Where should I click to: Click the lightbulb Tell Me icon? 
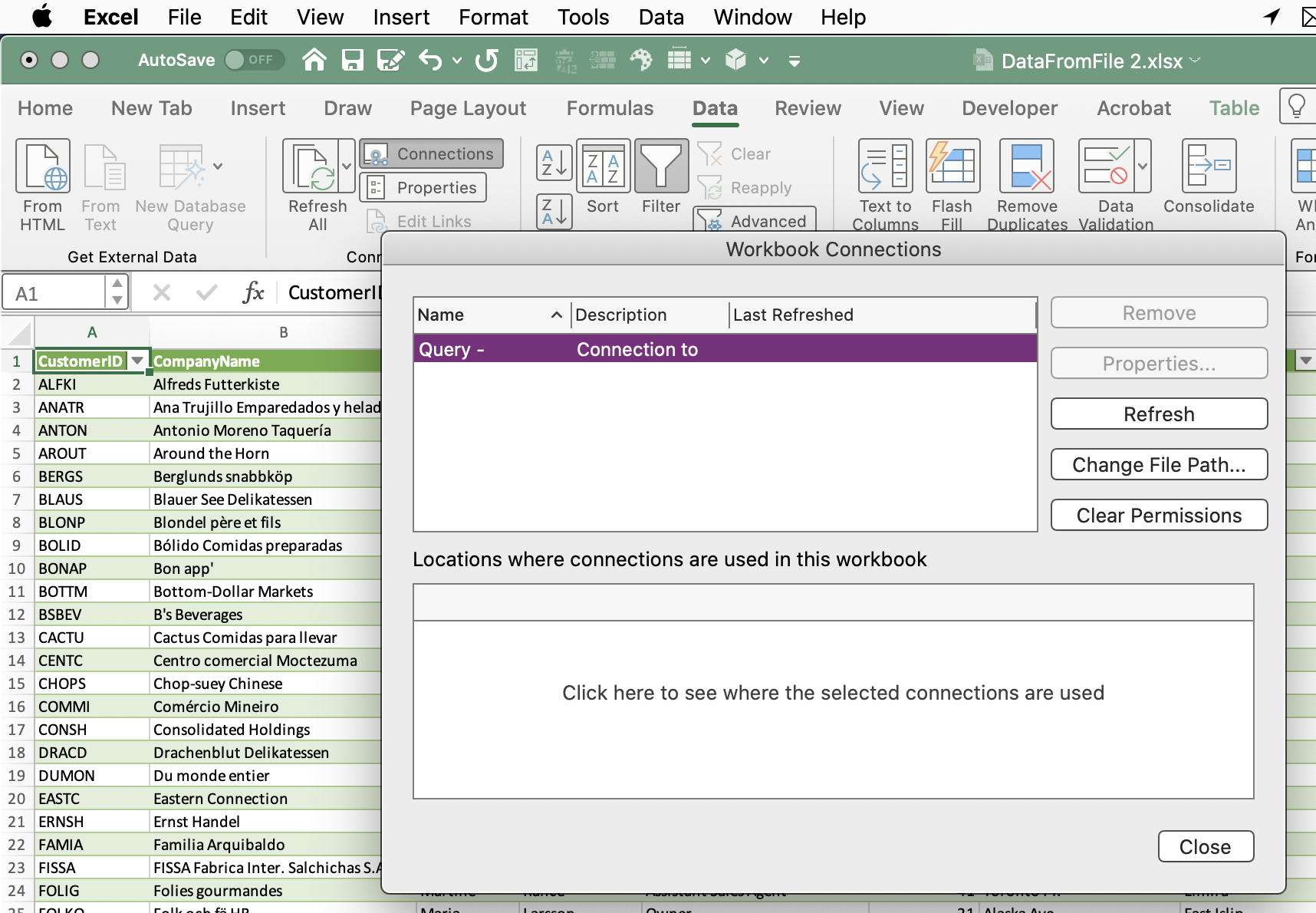(x=1297, y=106)
